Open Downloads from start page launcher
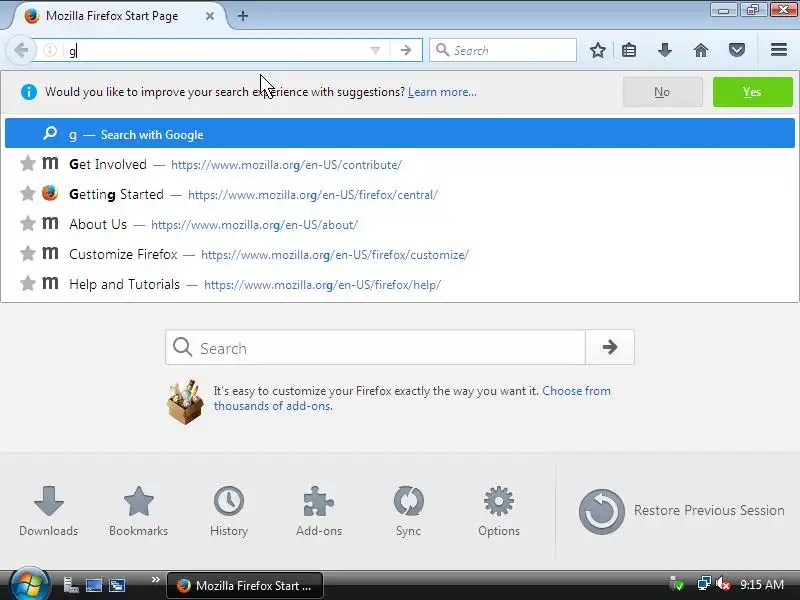 click(x=48, y=511)
